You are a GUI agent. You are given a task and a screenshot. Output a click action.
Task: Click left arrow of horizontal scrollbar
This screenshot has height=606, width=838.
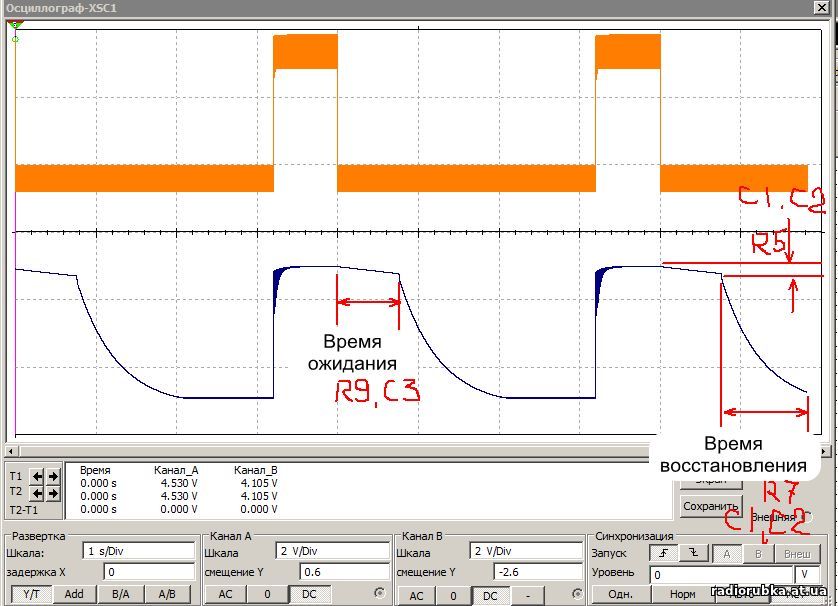pos(10,452)
